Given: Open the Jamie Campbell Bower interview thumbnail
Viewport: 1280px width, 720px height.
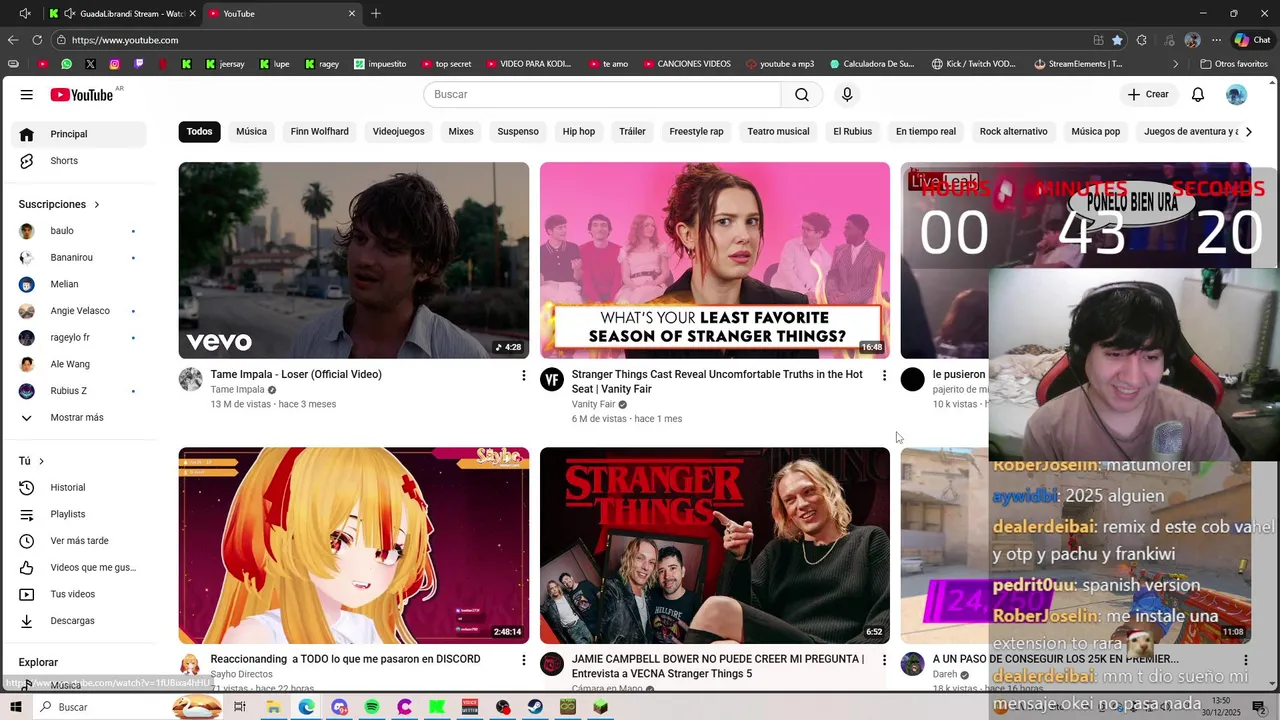Looking at the screenshot, I should [x=715, y=545].
